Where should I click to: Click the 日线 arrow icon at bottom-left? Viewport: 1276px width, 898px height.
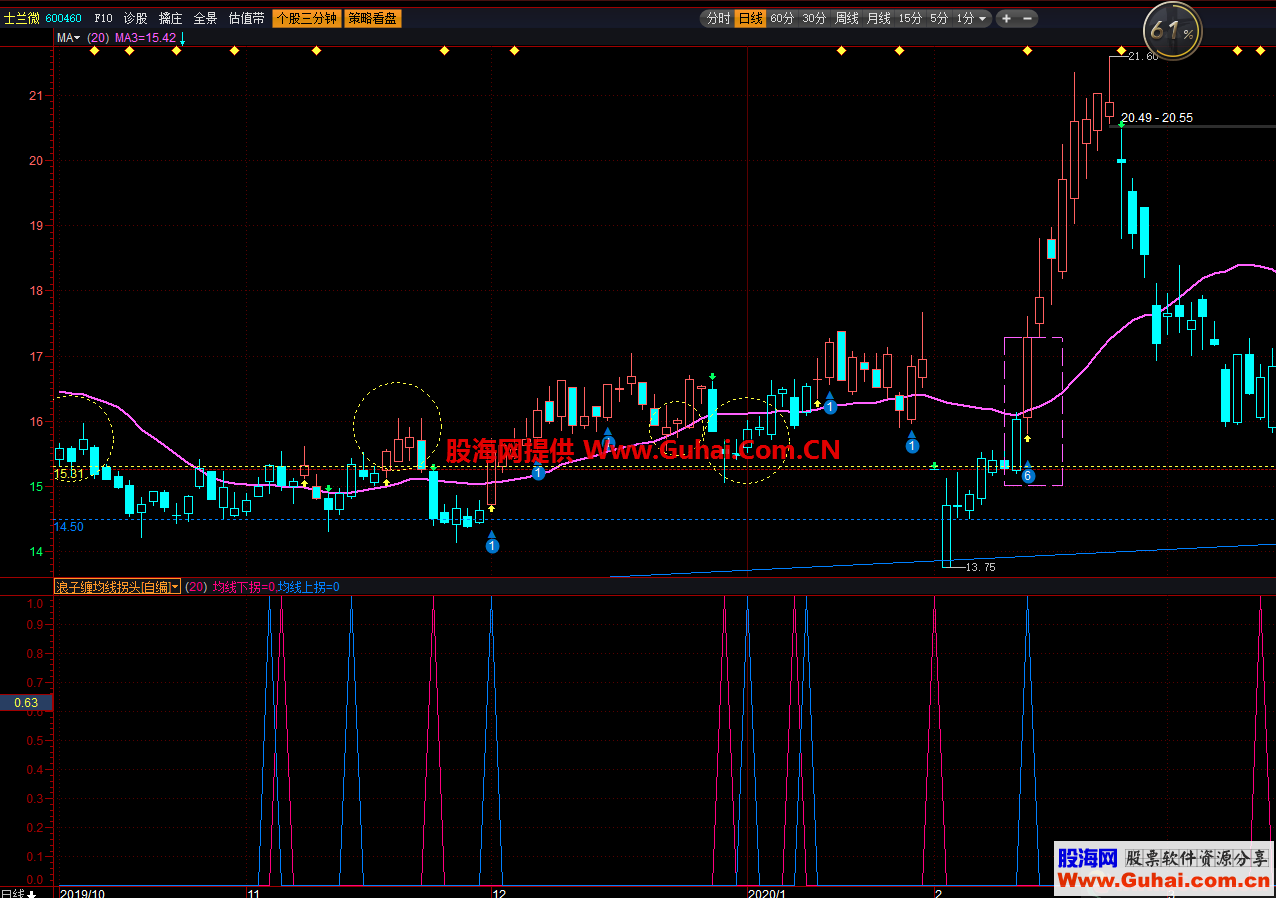pyautogui.click(x=31, y=893)
